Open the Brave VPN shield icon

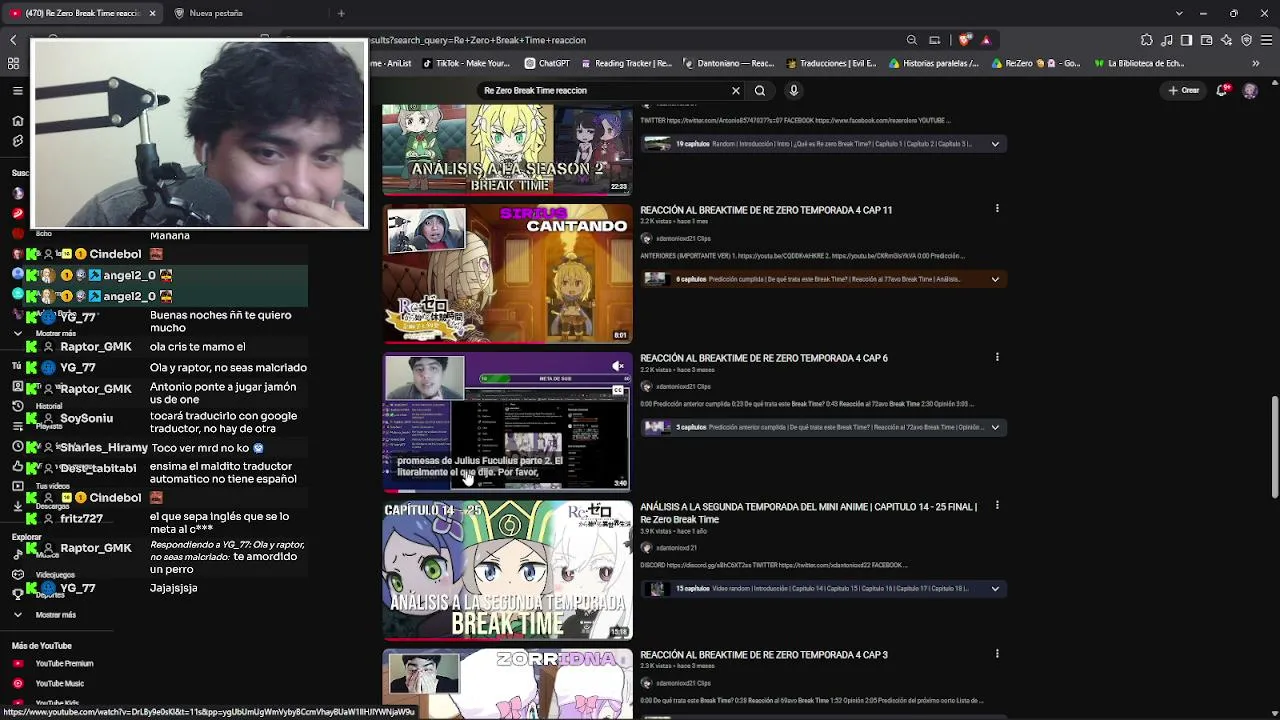point(1246,40)
